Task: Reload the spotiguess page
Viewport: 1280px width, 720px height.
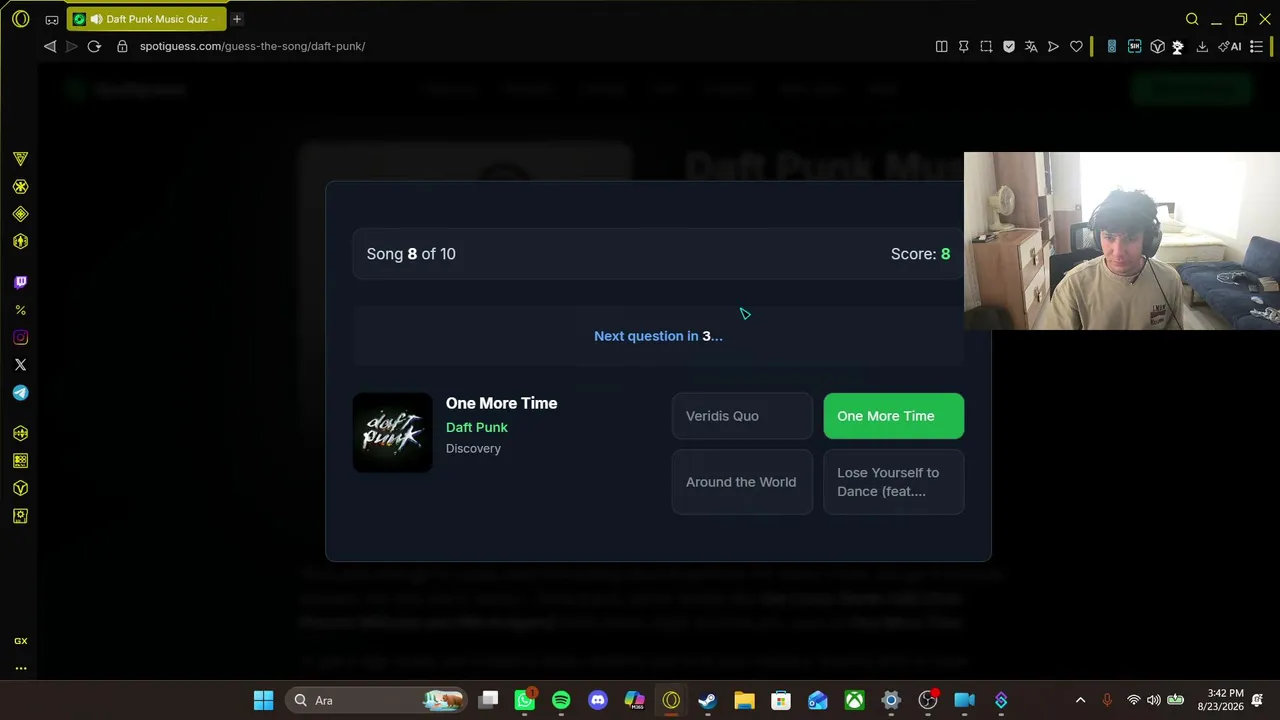Action: 94,46
